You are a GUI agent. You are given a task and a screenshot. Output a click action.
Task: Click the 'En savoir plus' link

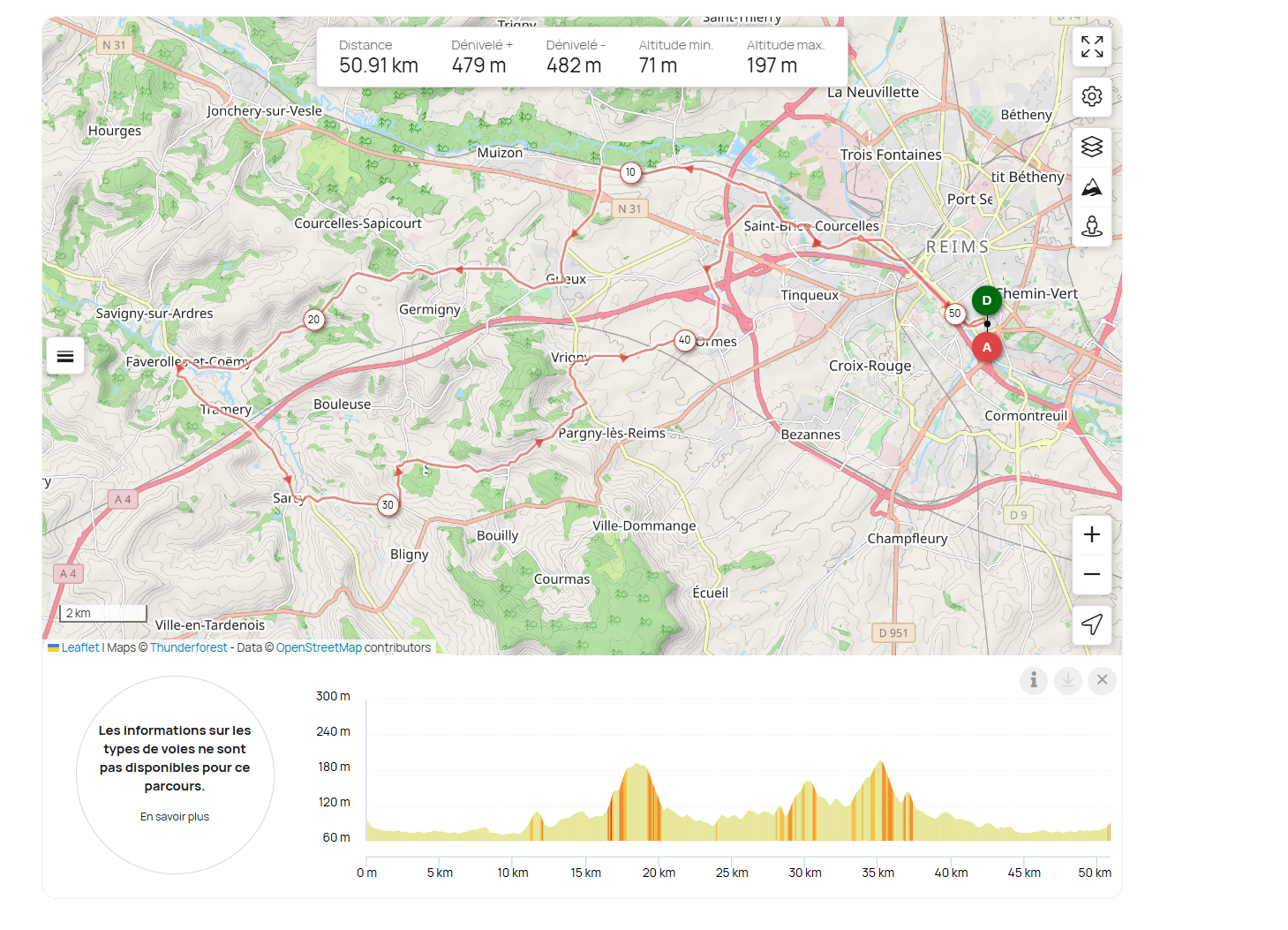click(175, 817)
